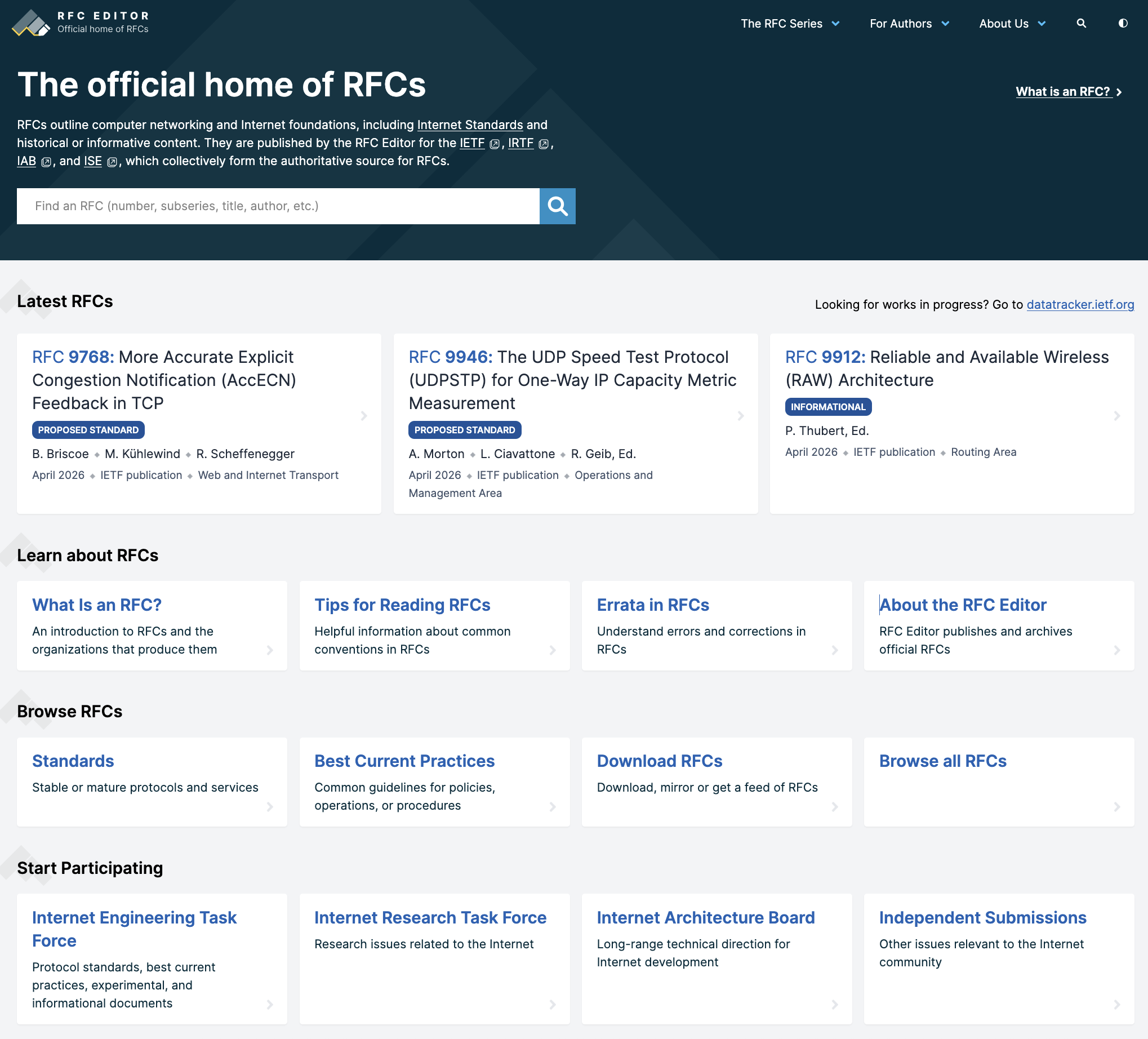The width and height of the screenshot is (1148, 1039).
Task: Click the blue magnifier search button
Action: [x=558, y=206]
